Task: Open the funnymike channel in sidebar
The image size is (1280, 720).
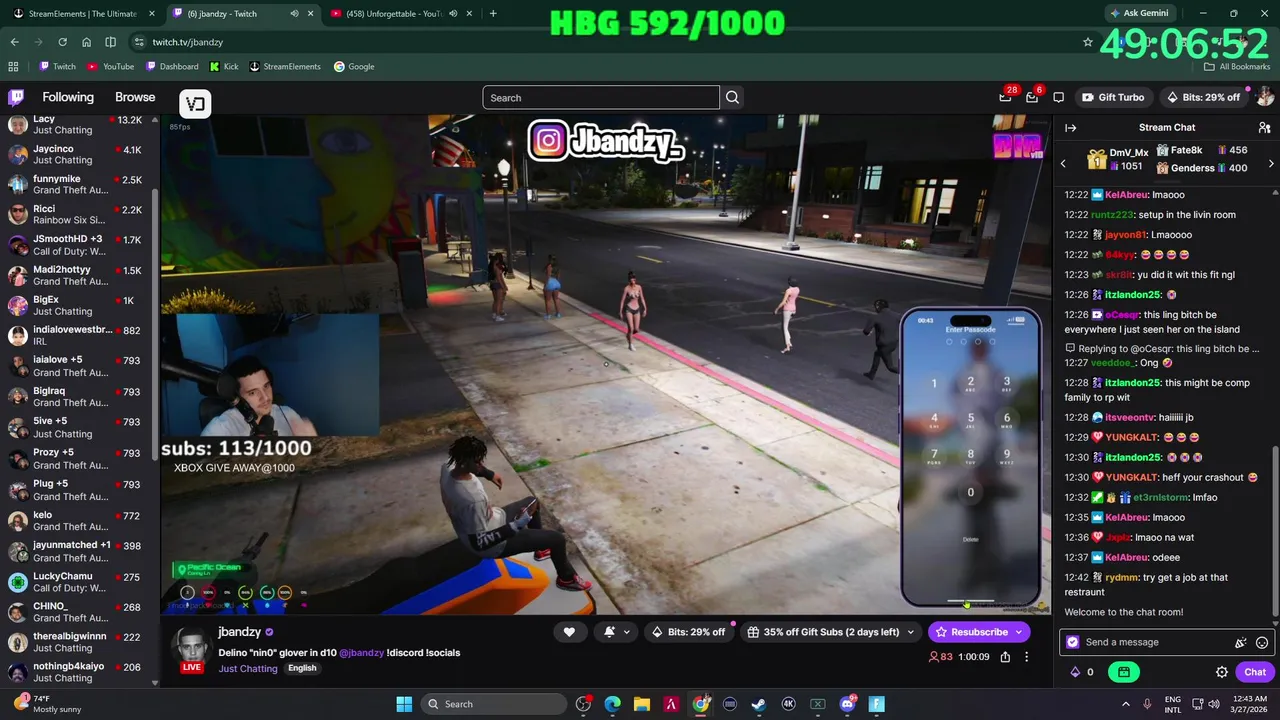Action: (x=78, y=185)
